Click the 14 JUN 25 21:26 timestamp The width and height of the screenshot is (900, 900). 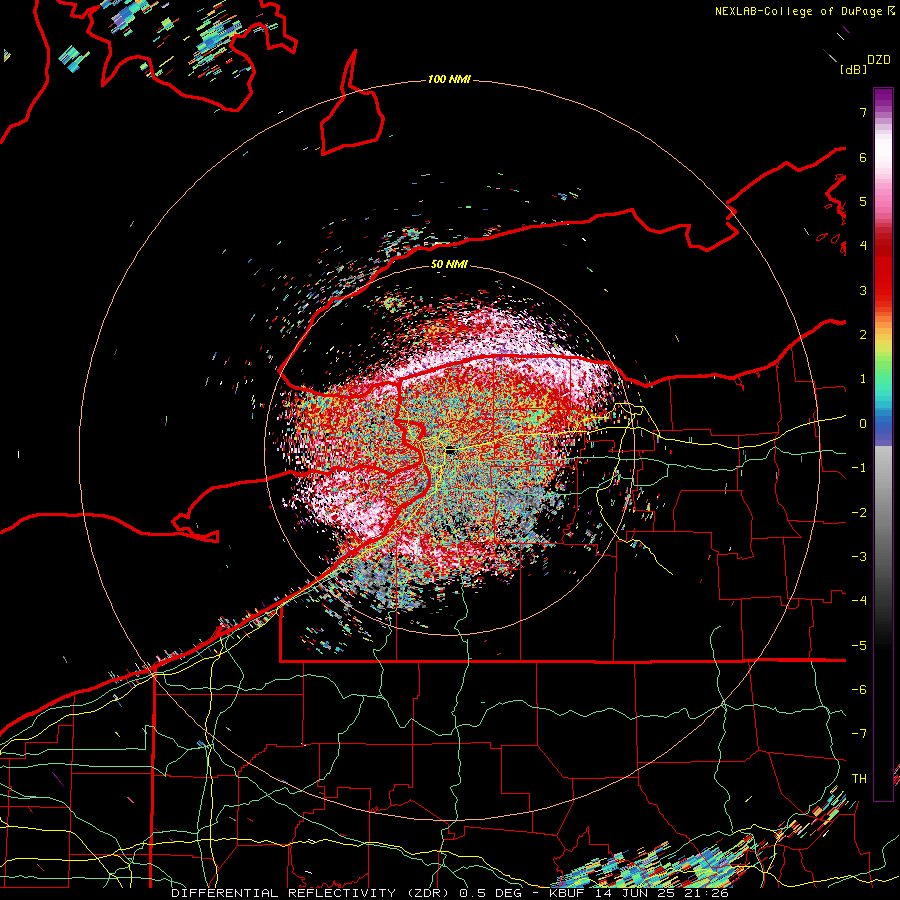coord(662,893)
